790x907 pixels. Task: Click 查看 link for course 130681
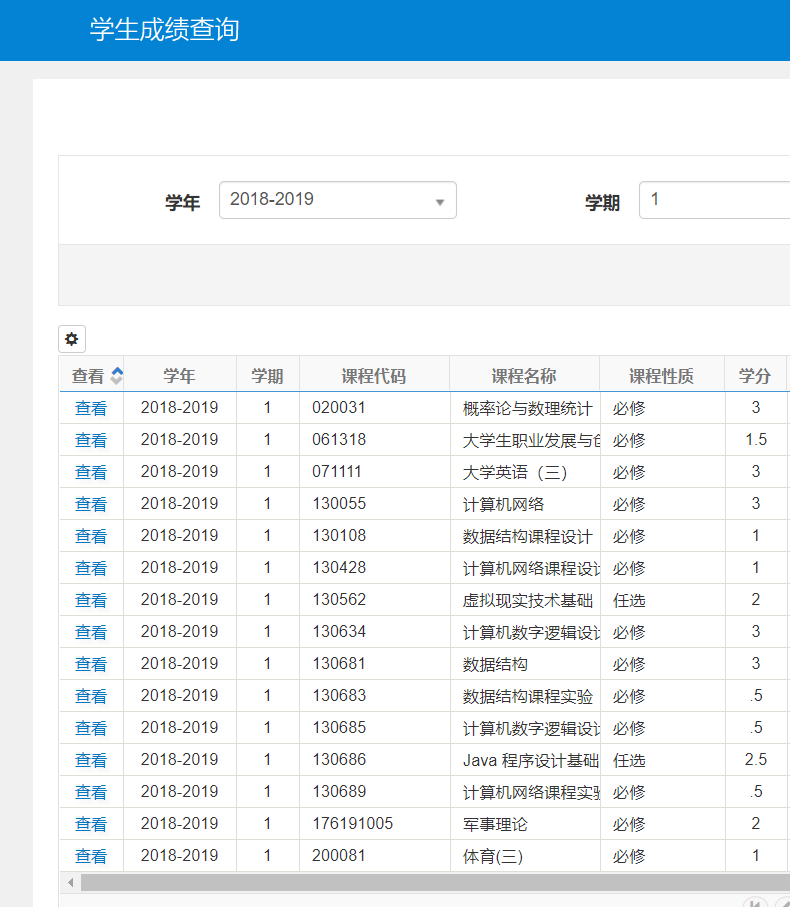tap(91, 664)
